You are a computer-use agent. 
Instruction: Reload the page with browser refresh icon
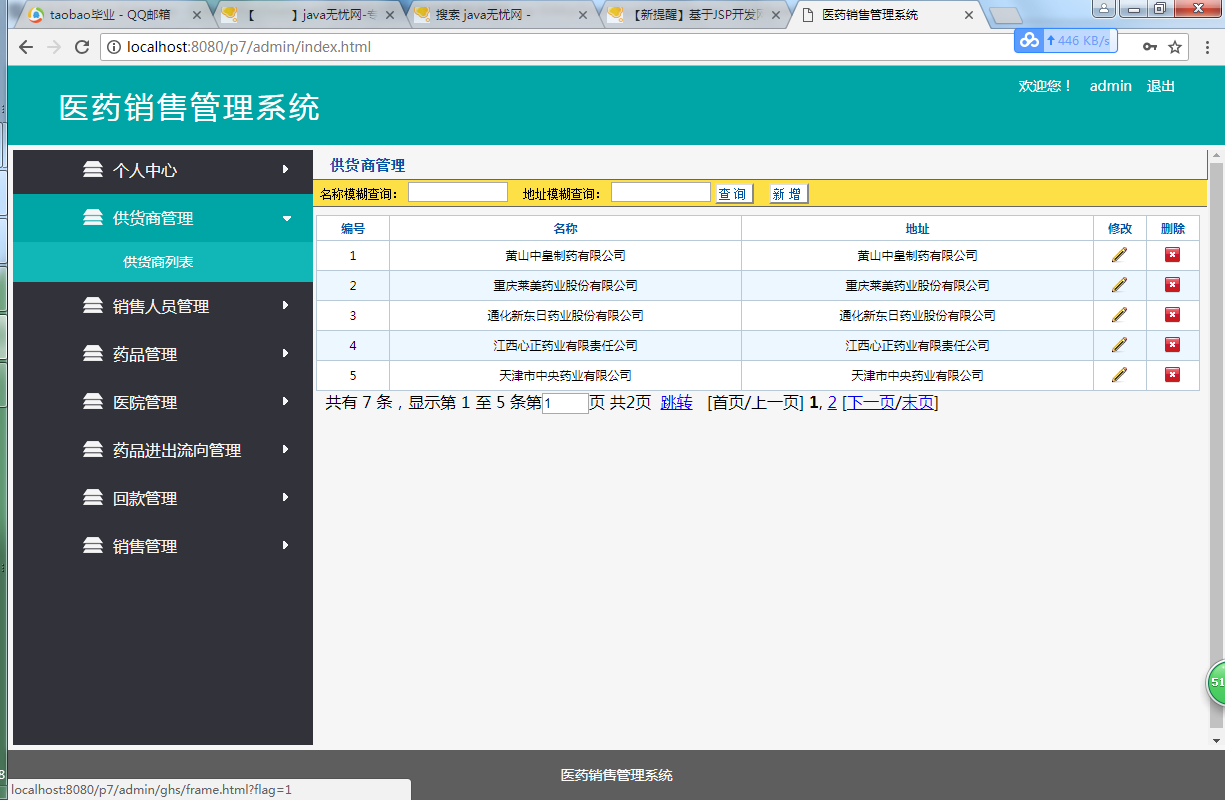(x=82, y=47)
